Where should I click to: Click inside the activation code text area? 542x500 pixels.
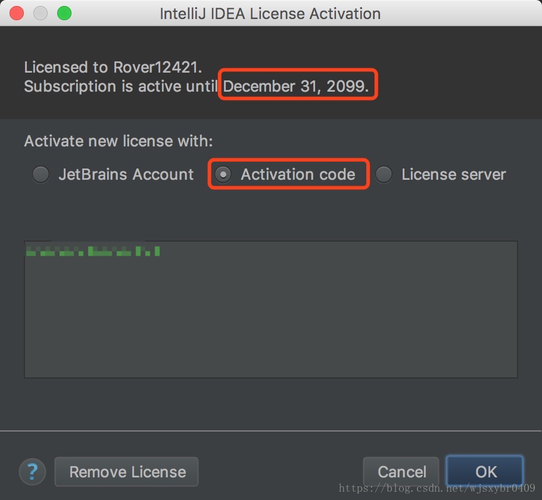[271, 309]
